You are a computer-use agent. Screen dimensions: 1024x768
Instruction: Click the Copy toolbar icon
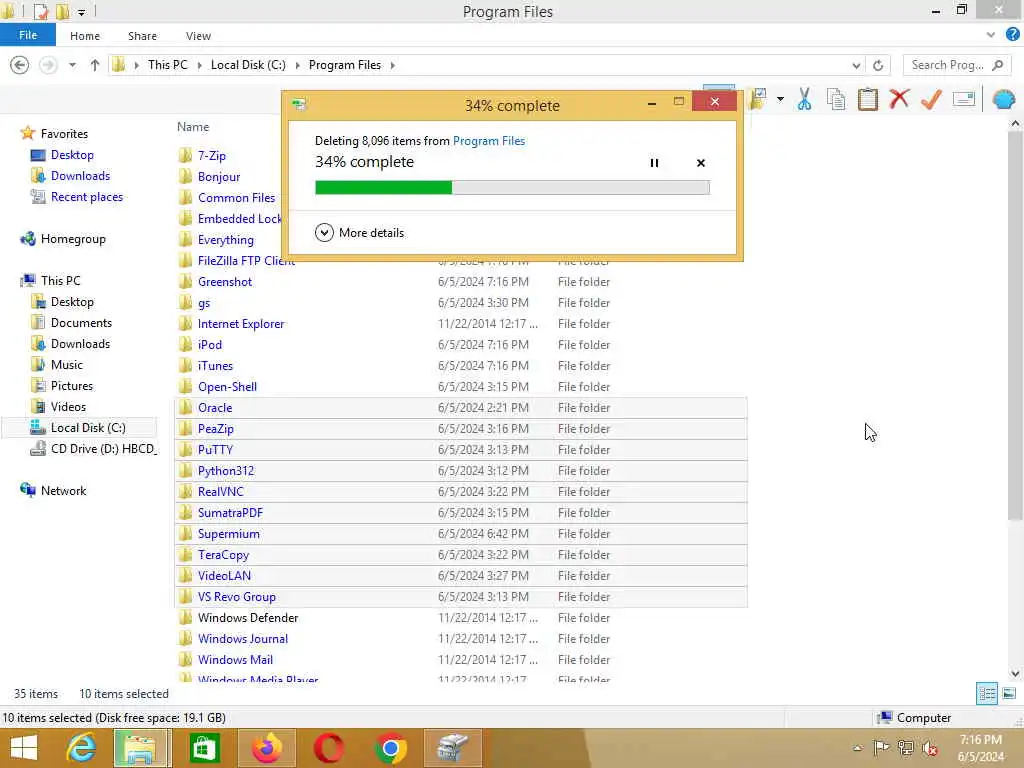tap(836, 99)
